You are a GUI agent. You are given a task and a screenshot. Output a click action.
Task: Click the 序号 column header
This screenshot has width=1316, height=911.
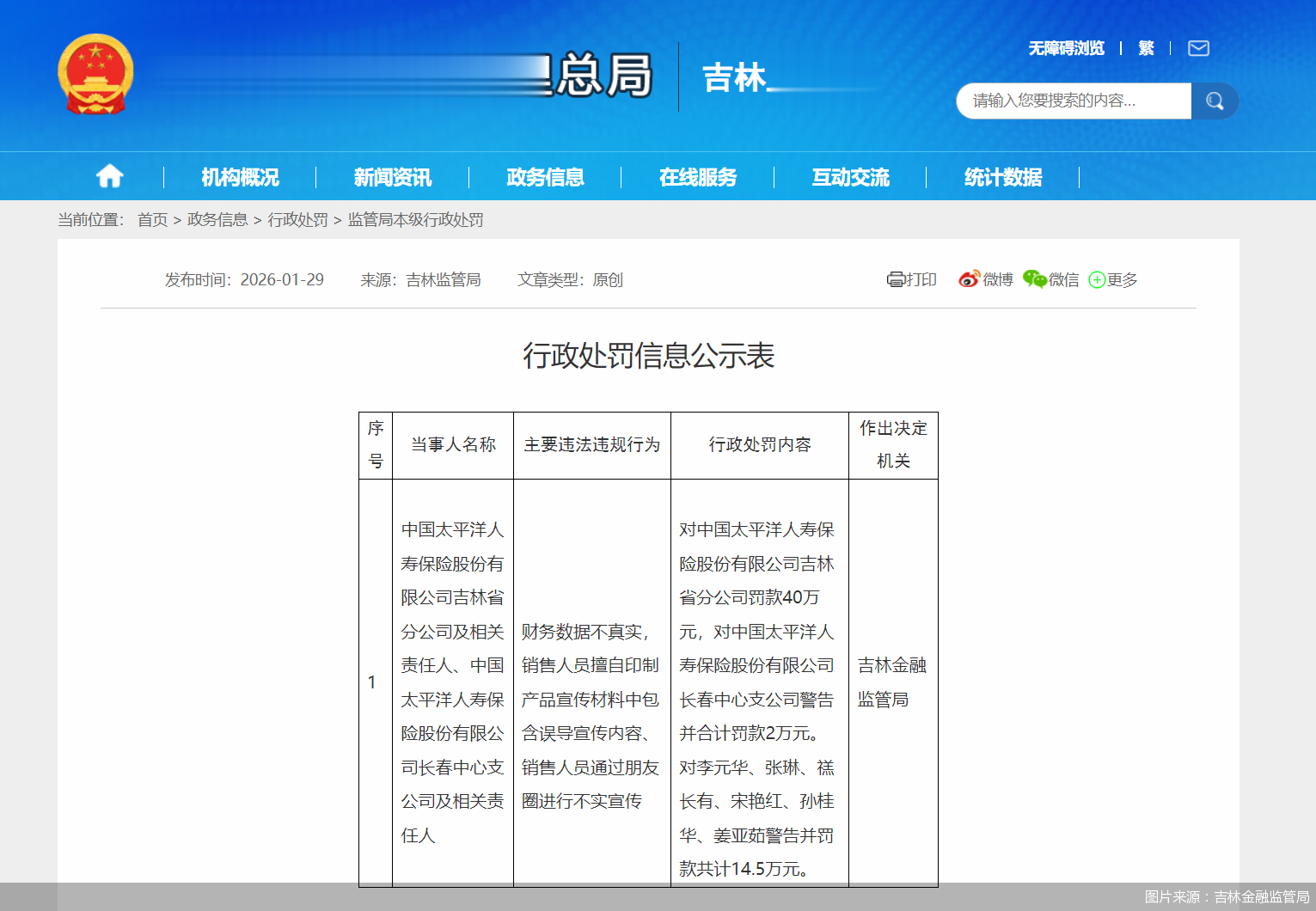376,445
